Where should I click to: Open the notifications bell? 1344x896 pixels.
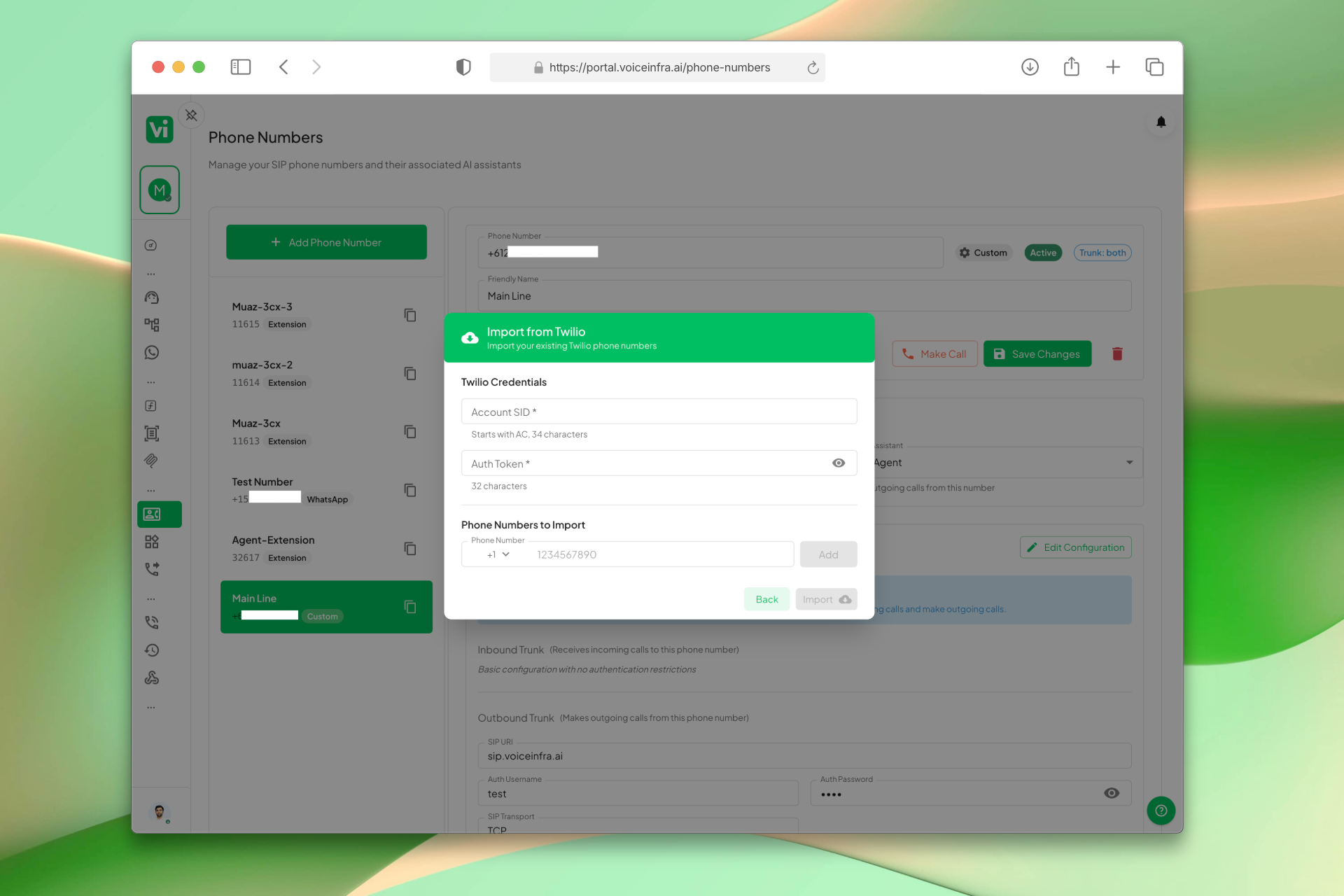[1161, 122]
